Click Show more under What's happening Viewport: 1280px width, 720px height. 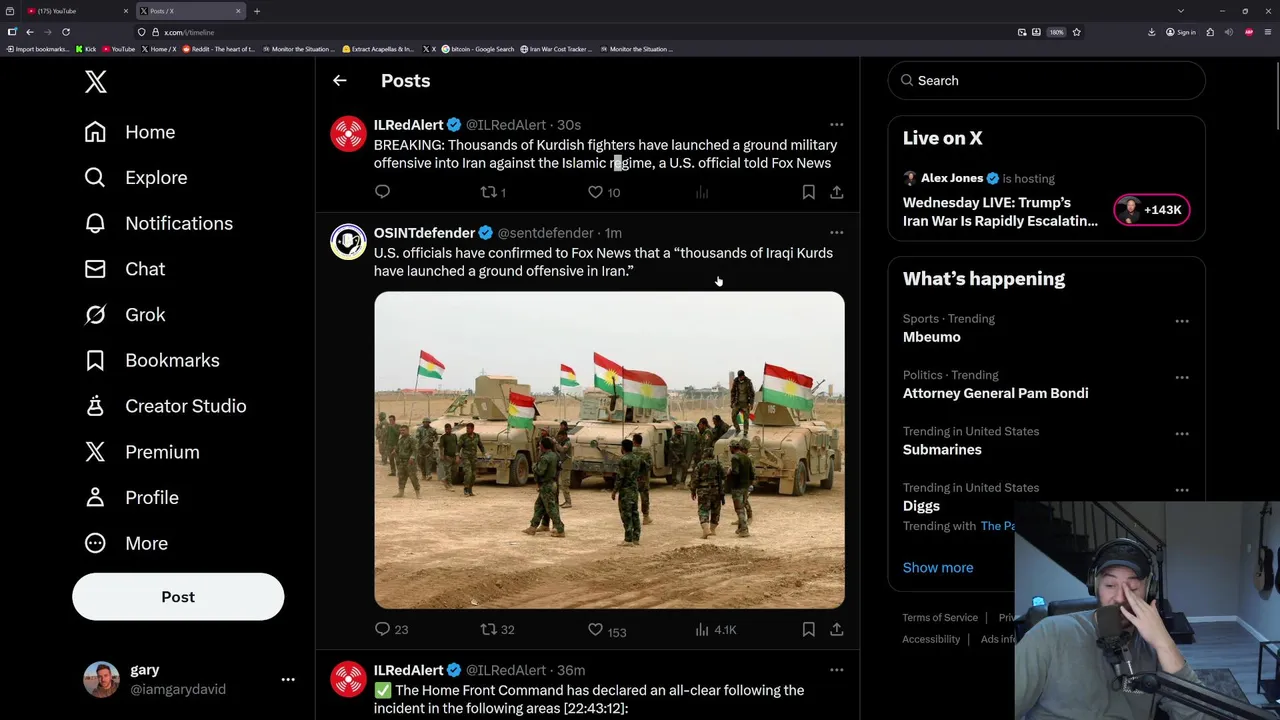[938, 568]
